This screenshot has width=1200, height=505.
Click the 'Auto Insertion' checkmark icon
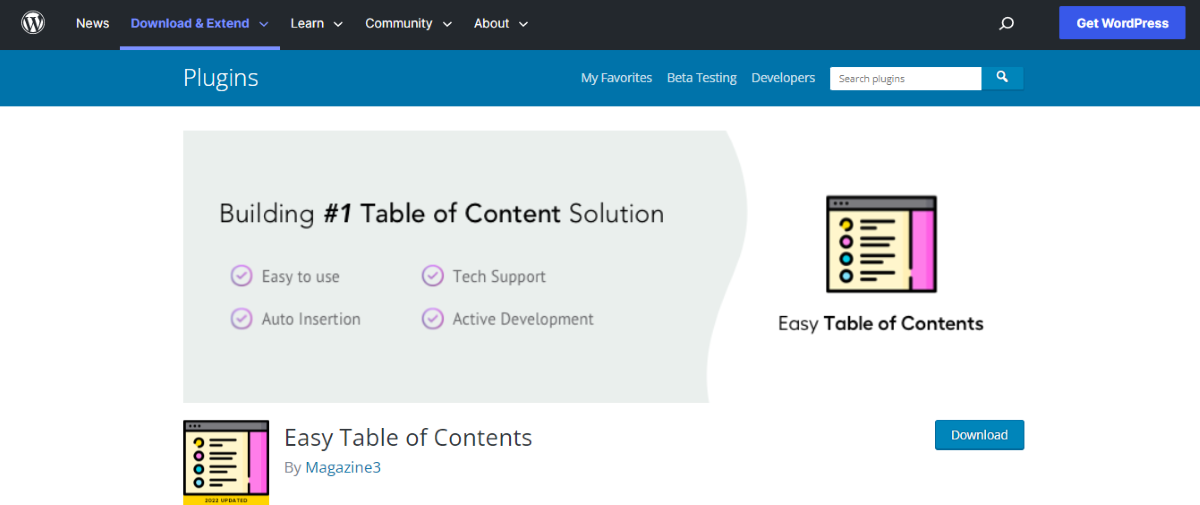pyautogui.click(x=241, y=319)
